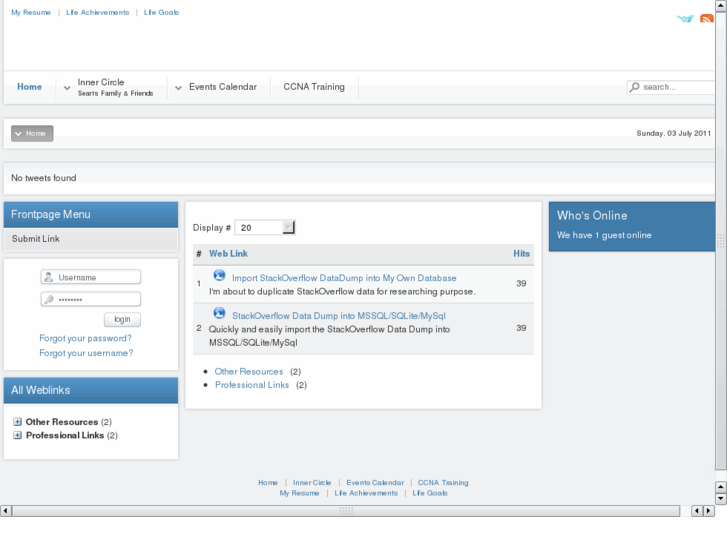Open My Resume top link
The width and height of the screenshot is (727, 545).
[31, 13]
